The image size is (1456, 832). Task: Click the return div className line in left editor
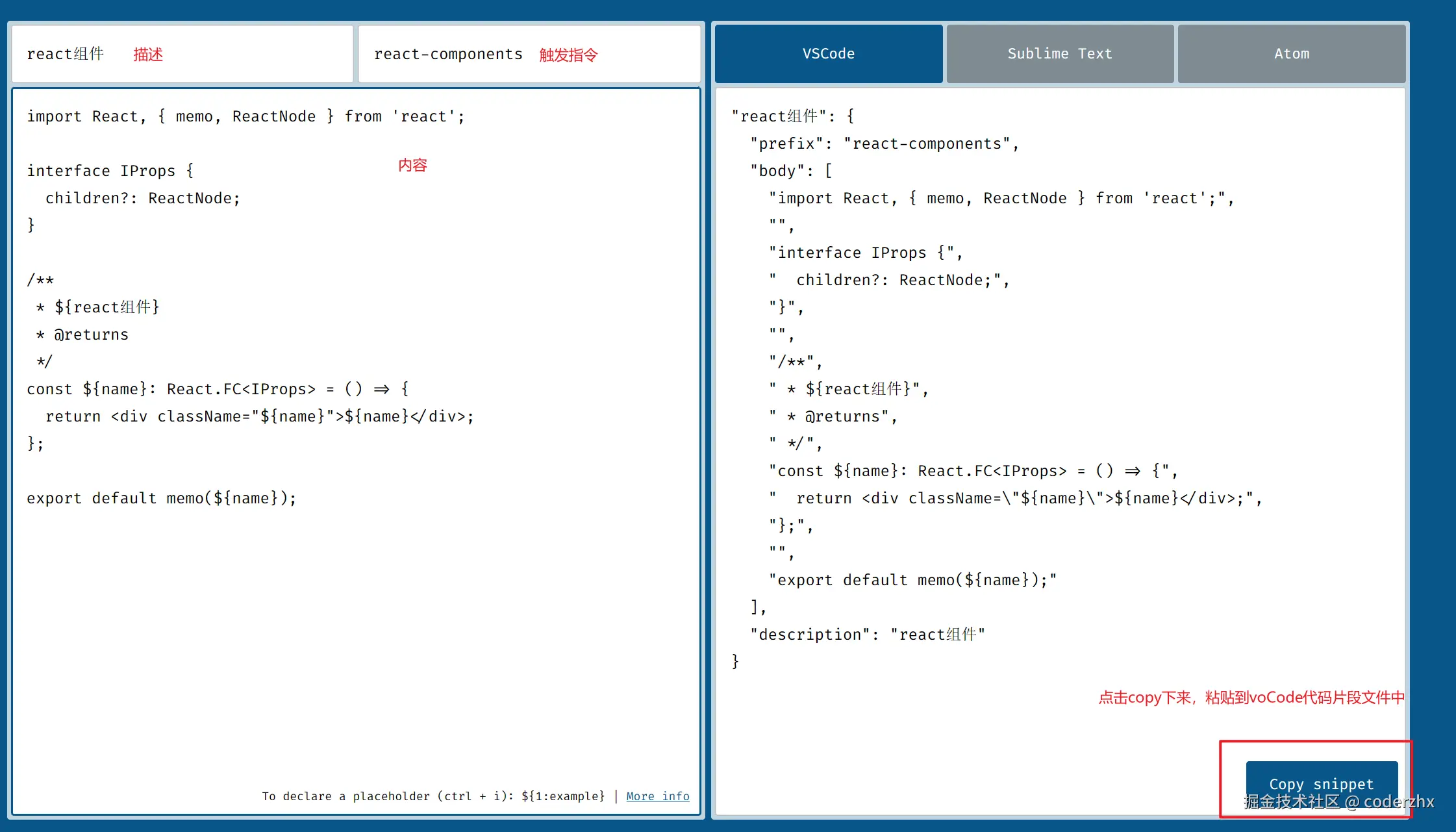click(x=260, y=416)
